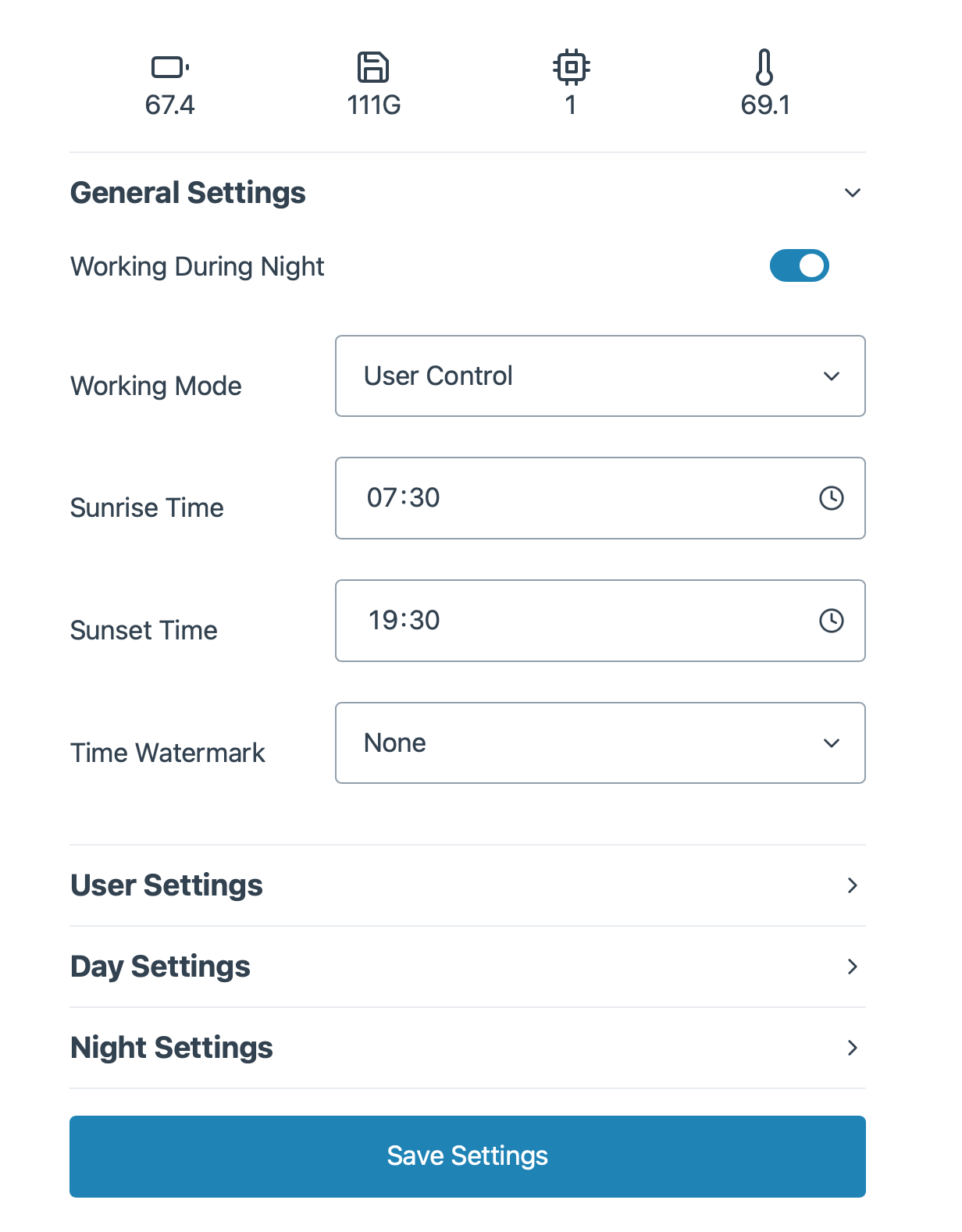Image resolution: width=962 pixels, height=1232 pixels.
Task: Click the SD card storage icon
Action: pyautogui.click(x=372, y=67)
